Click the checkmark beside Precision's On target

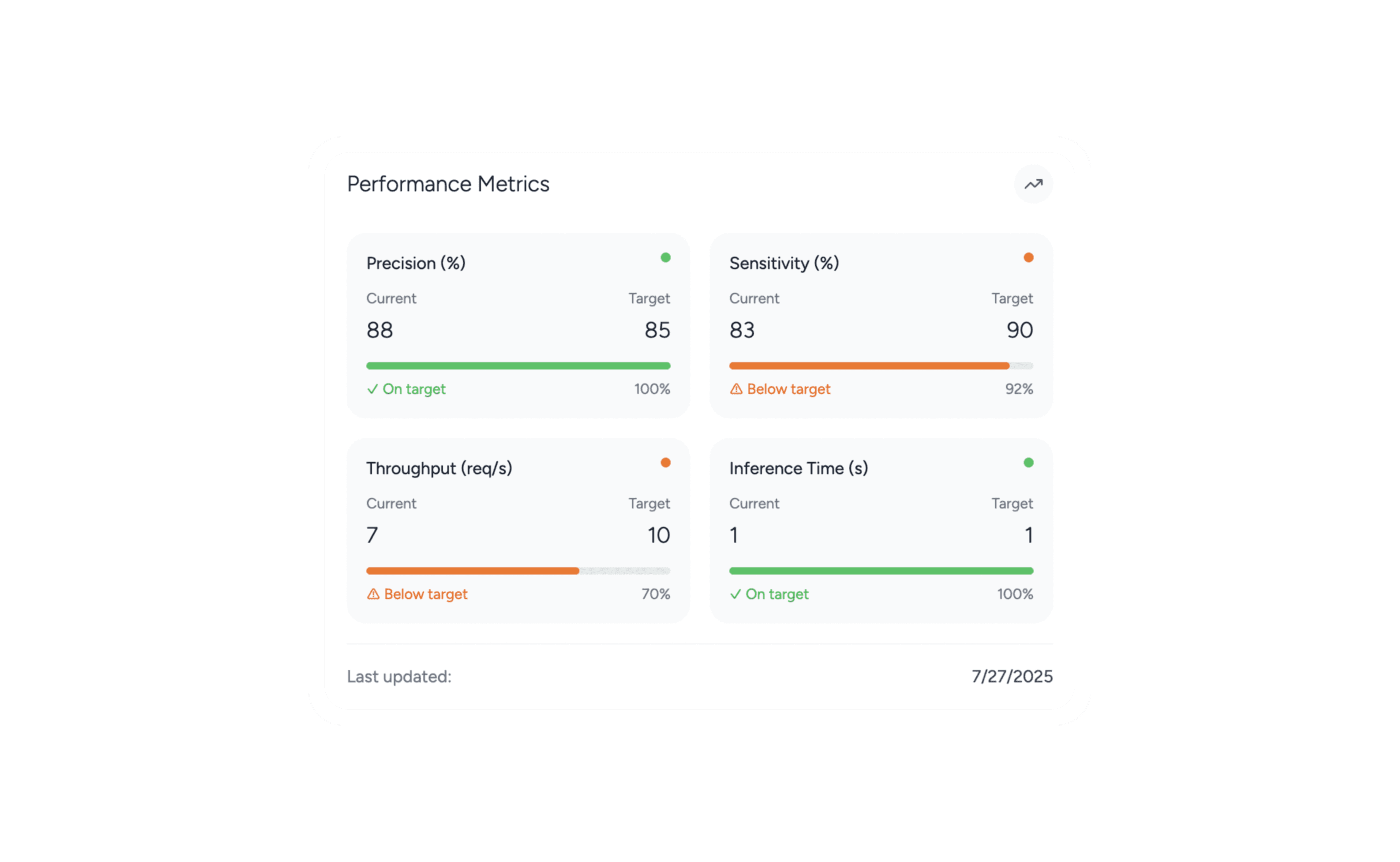coord(373,389)
